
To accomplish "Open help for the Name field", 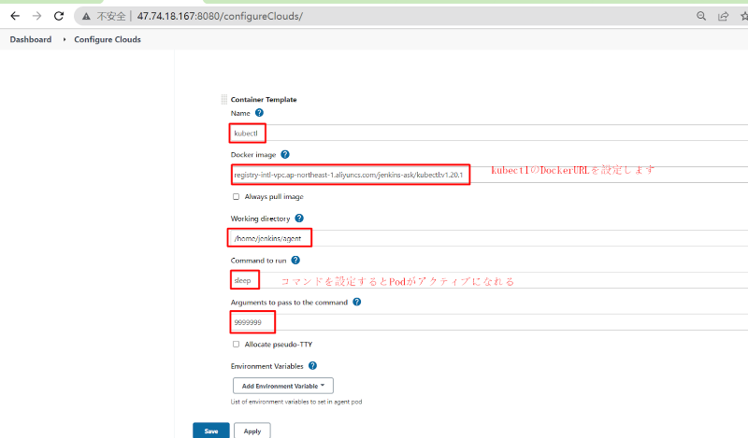I will [259, 113].
